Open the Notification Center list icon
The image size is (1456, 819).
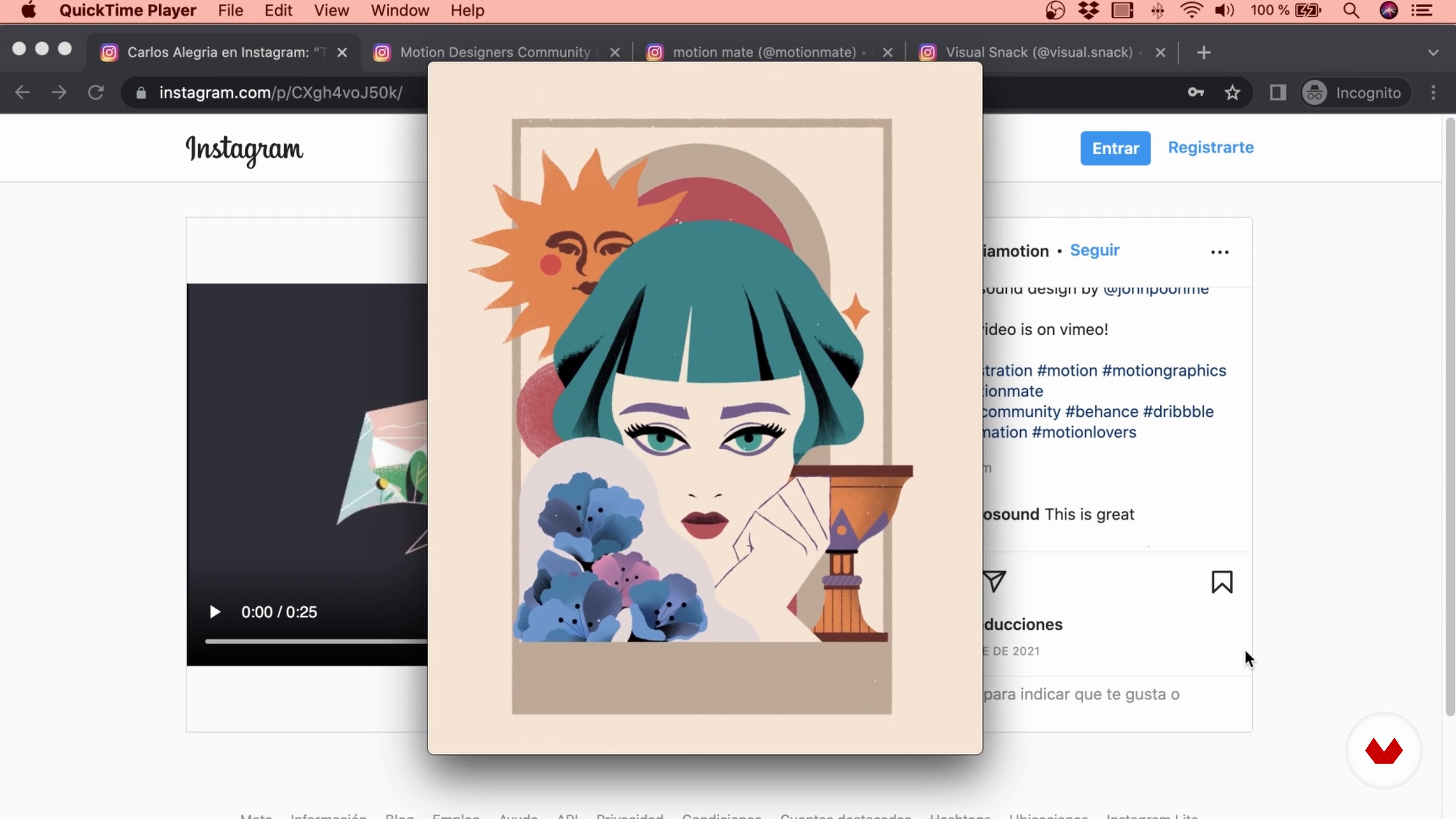pos(1422,10)
